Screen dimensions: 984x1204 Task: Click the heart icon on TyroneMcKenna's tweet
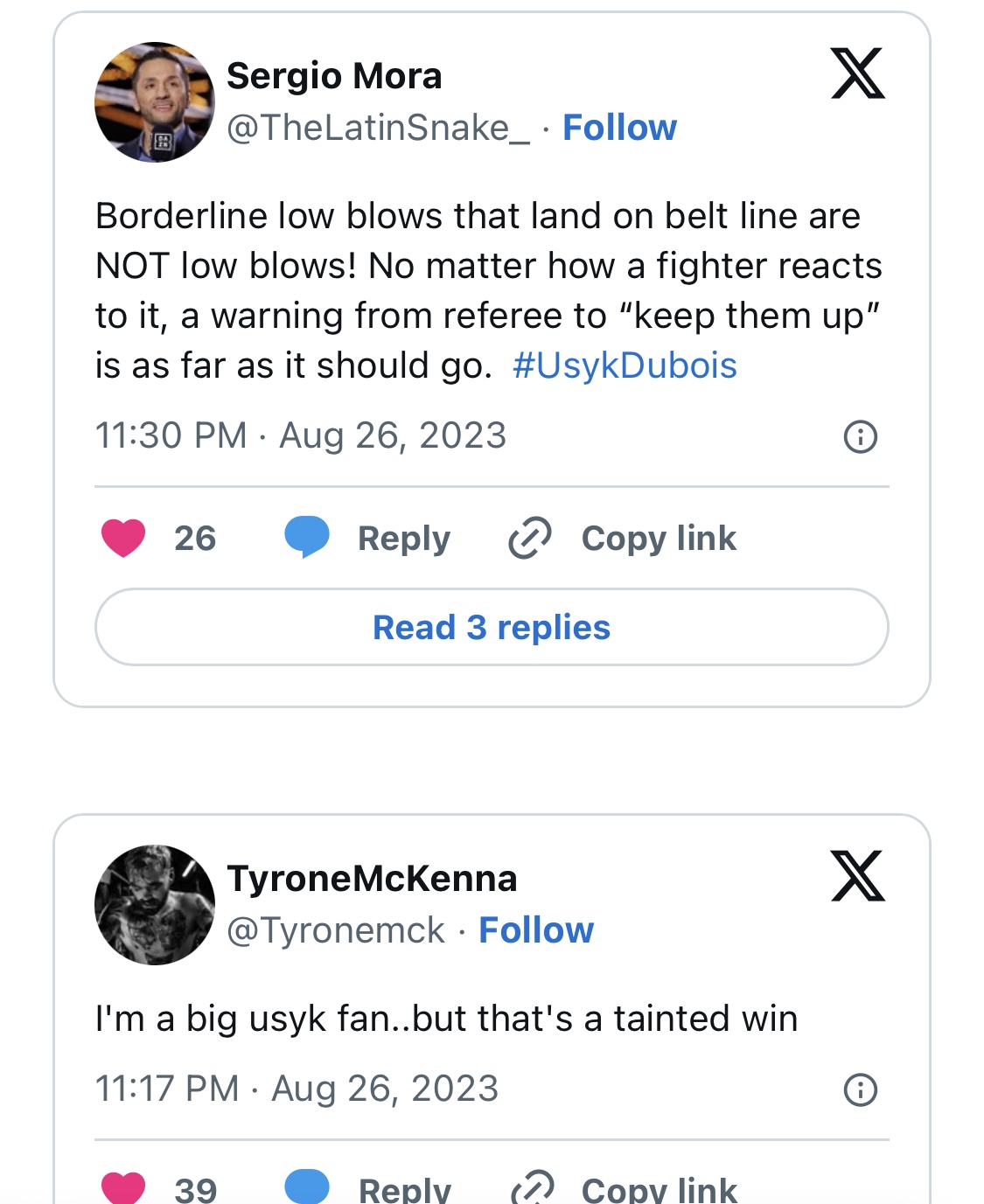pyautogui.click(x=123, y=1186)
